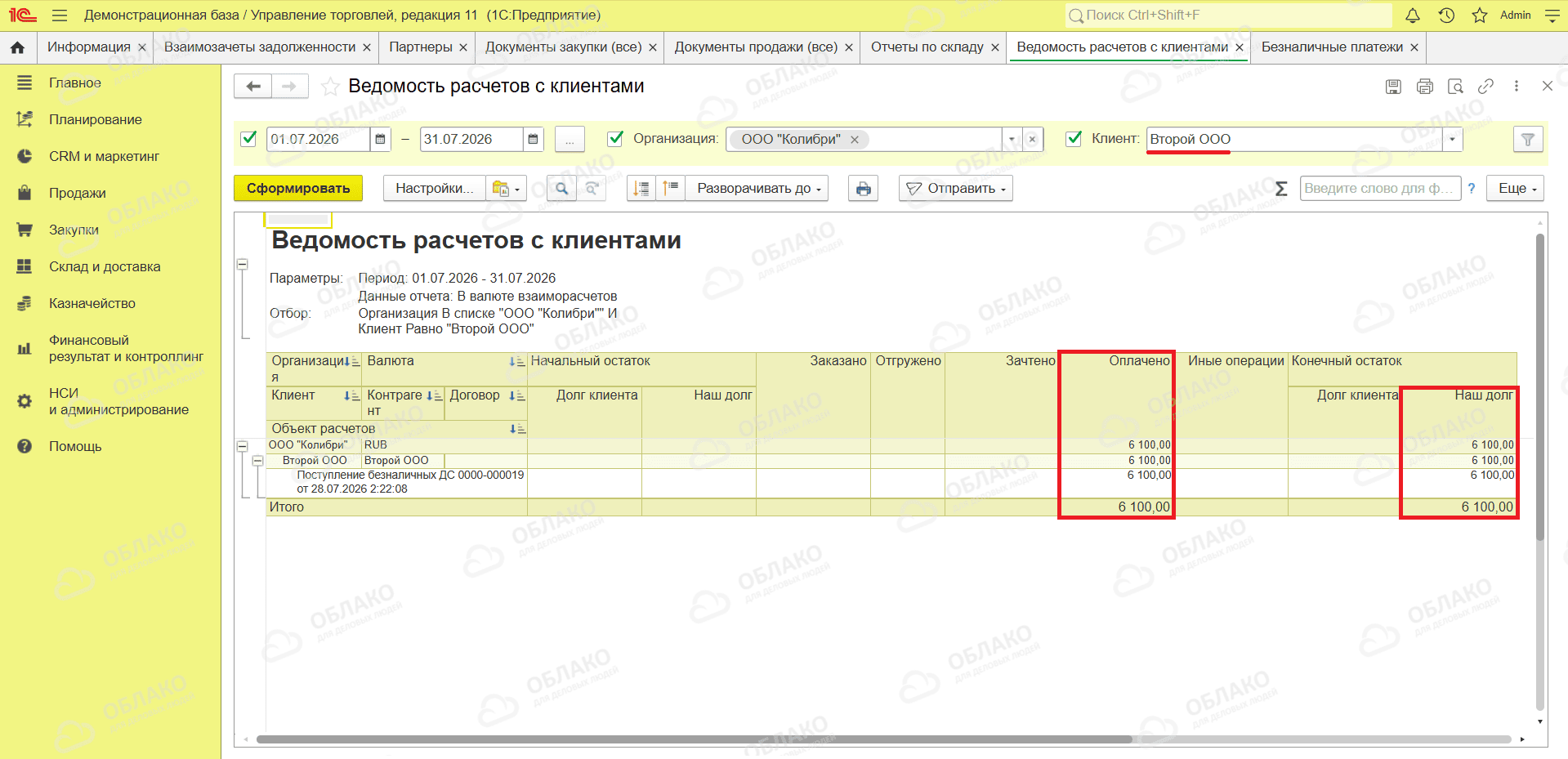Click the Сформировать button

tap(298, 189)
